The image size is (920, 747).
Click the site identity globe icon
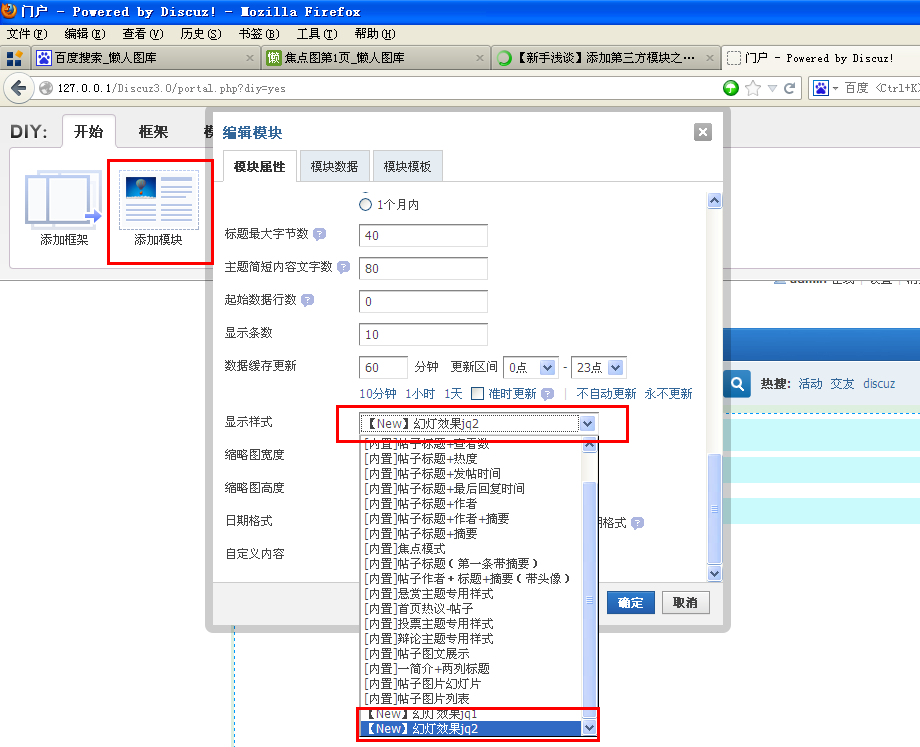pyautogui.click(x=46, y=88)
